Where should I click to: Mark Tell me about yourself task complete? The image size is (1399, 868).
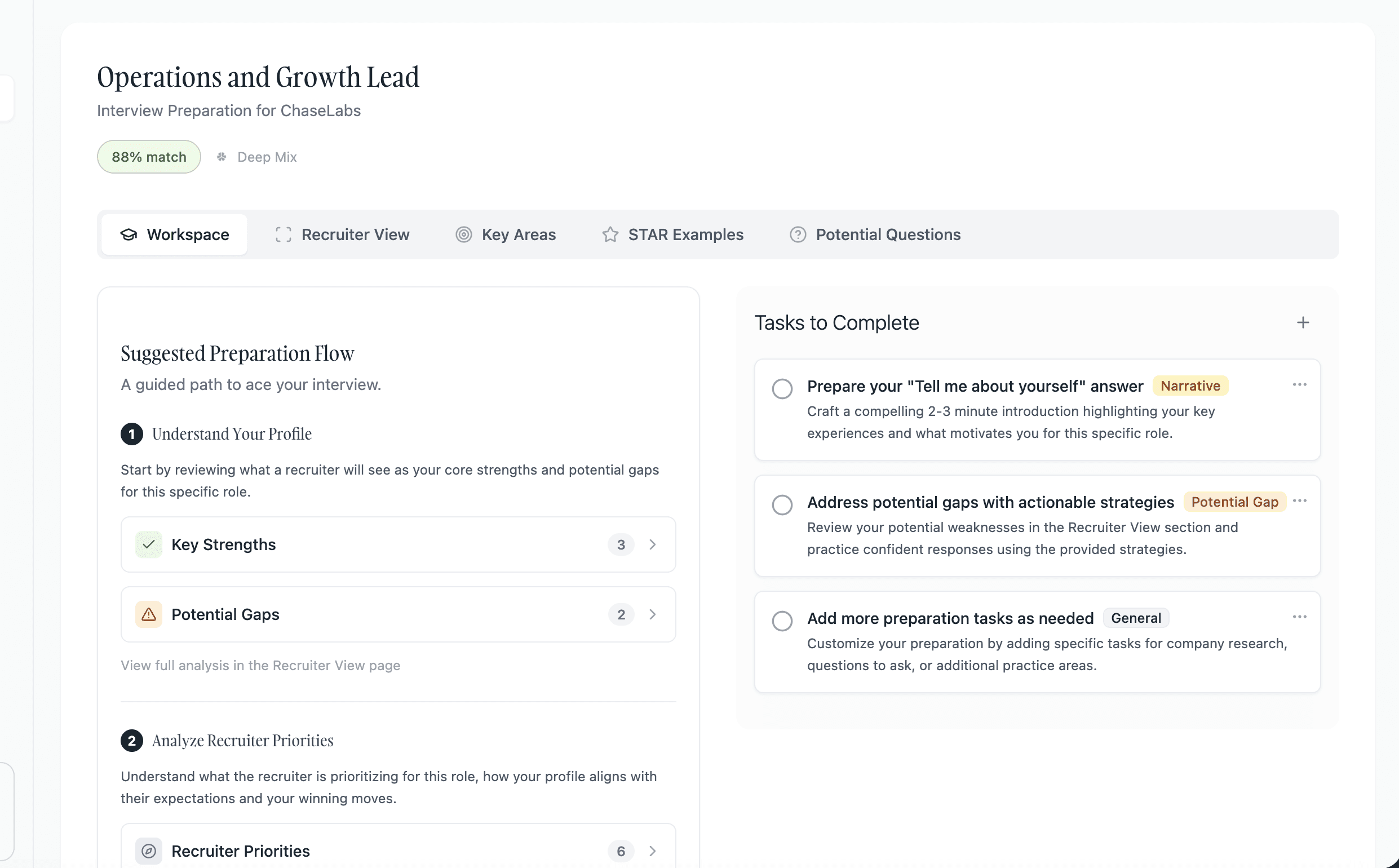[782, 389]
